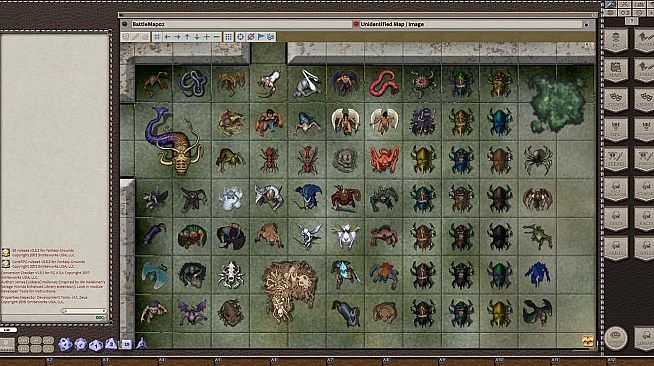Nudge grid up with the up arrow
Screen dimensions: 654x366
[x=187, y=37]
